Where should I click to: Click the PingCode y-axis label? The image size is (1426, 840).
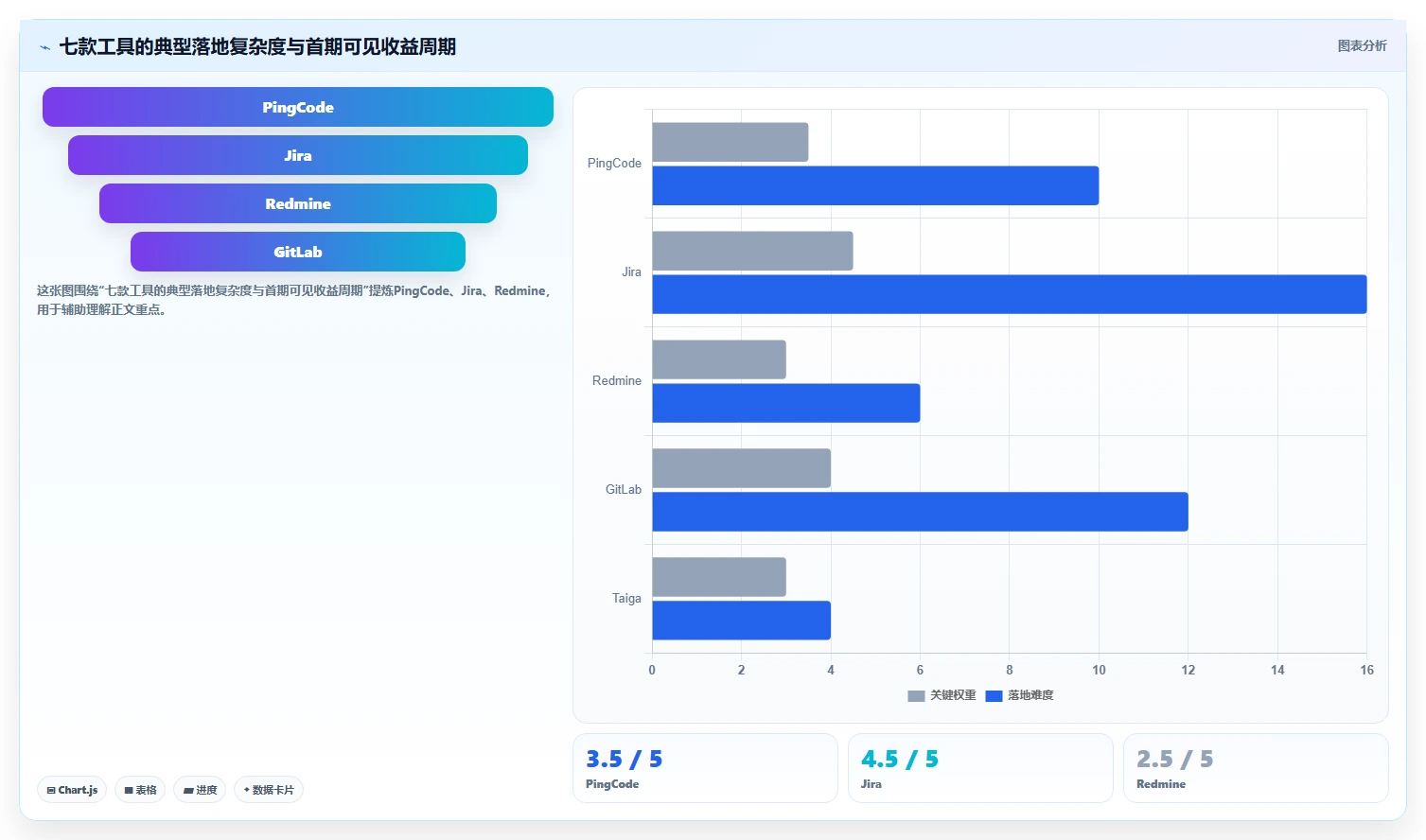[x=614, y=163]
